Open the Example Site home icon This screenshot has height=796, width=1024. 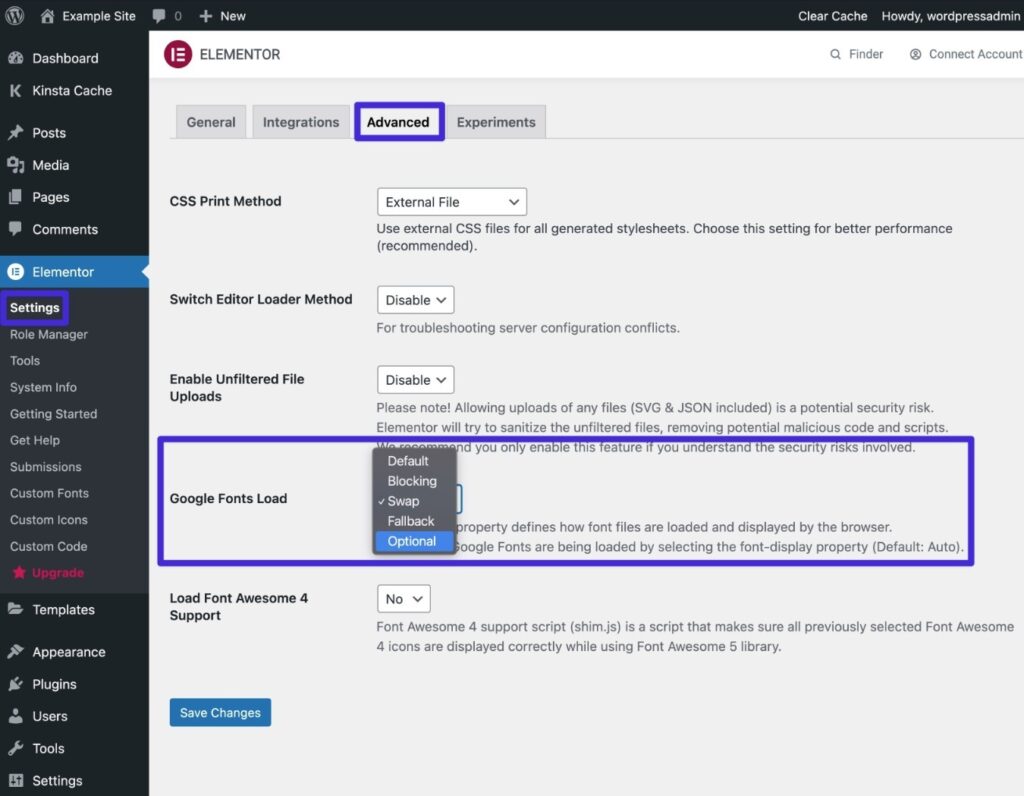coord(48,16)
